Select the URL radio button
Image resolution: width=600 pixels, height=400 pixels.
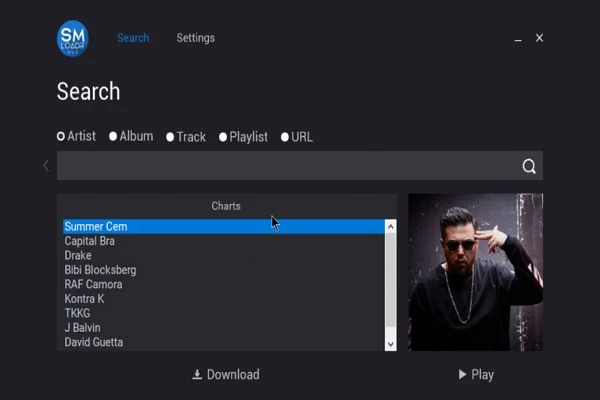(285, 137)
